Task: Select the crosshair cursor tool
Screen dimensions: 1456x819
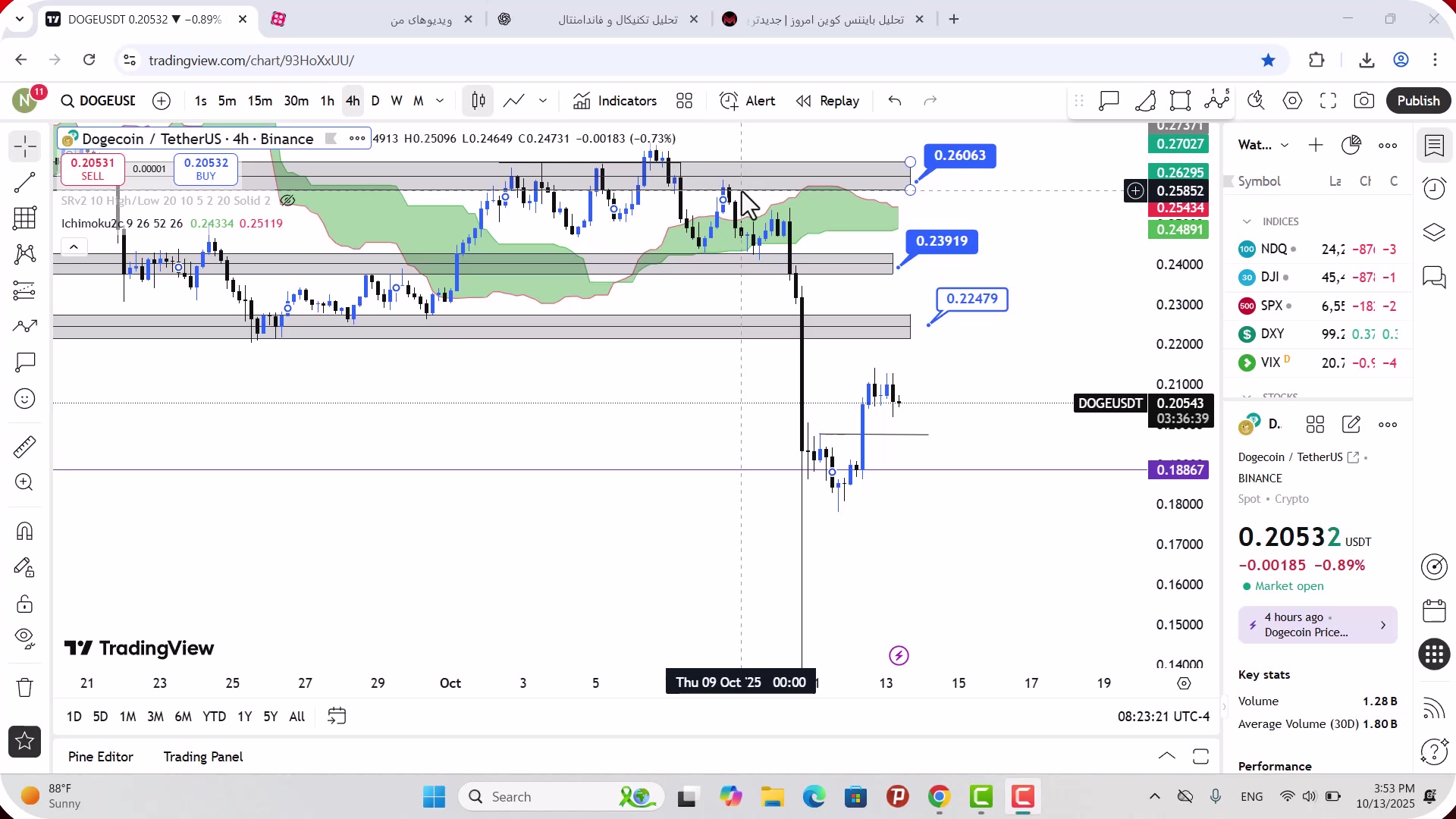Action: (24, 146)
